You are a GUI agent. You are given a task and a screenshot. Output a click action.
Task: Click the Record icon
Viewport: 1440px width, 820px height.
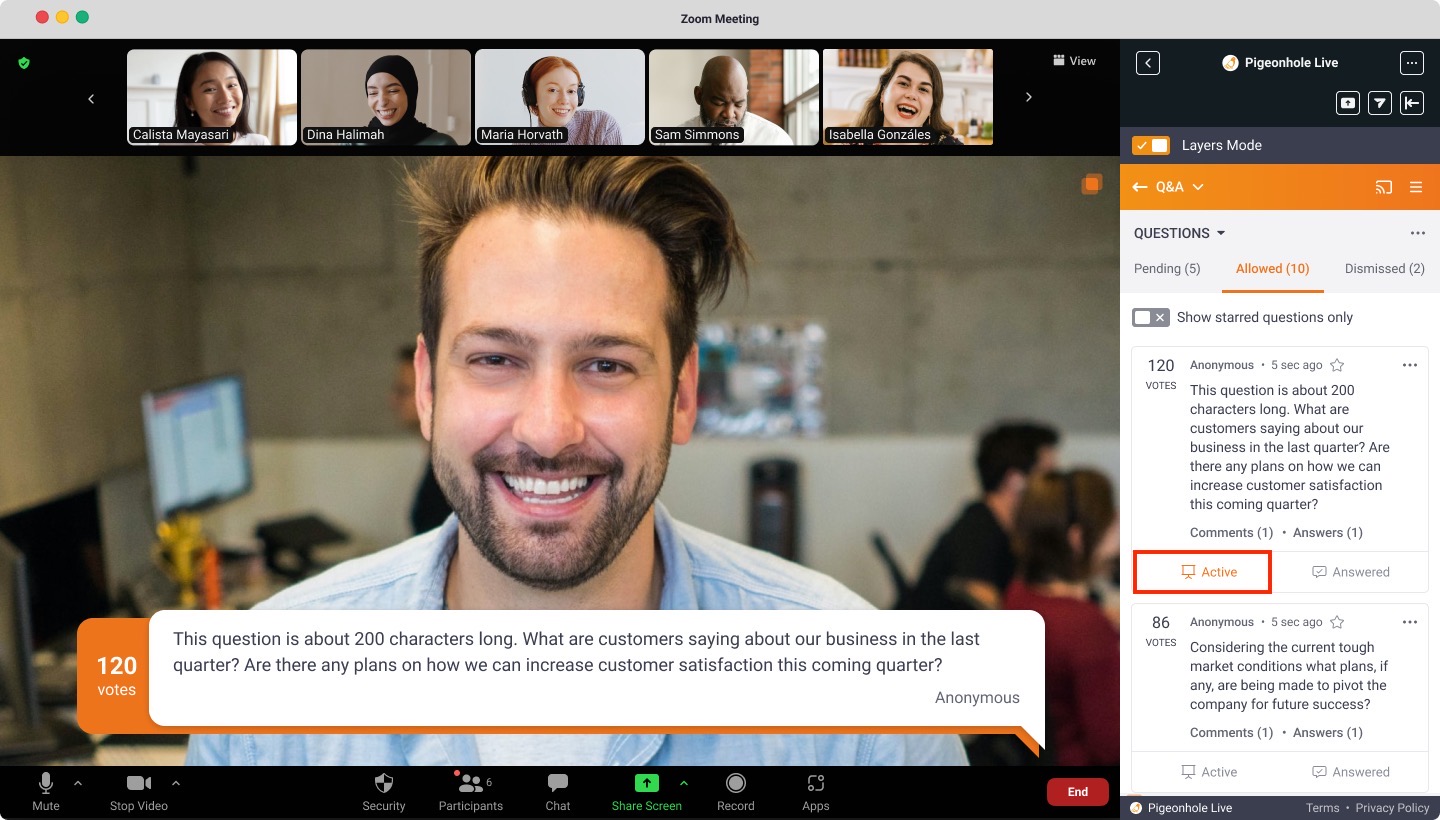pos(736,783)
